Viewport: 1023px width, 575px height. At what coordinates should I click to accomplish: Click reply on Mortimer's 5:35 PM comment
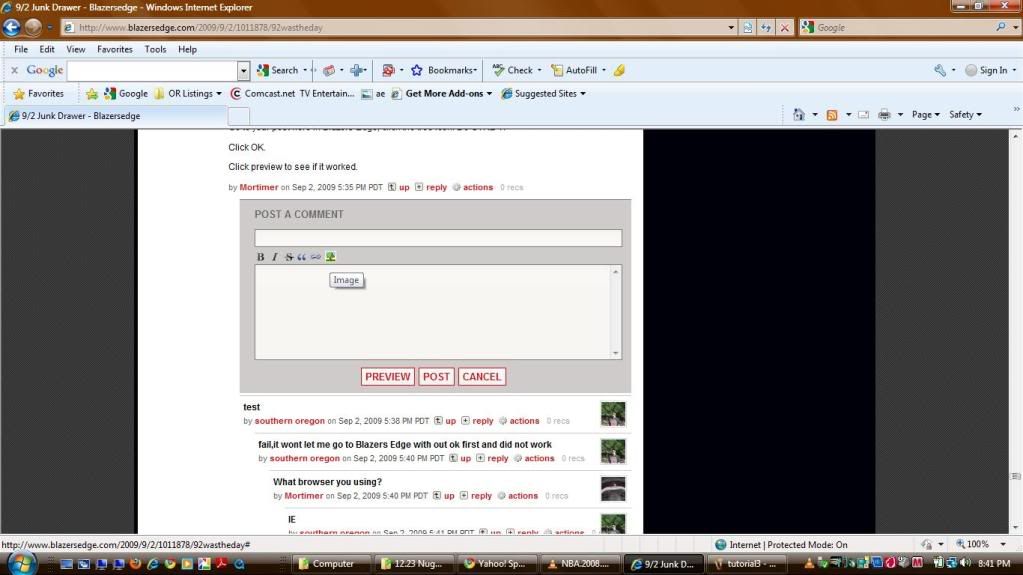436,187
